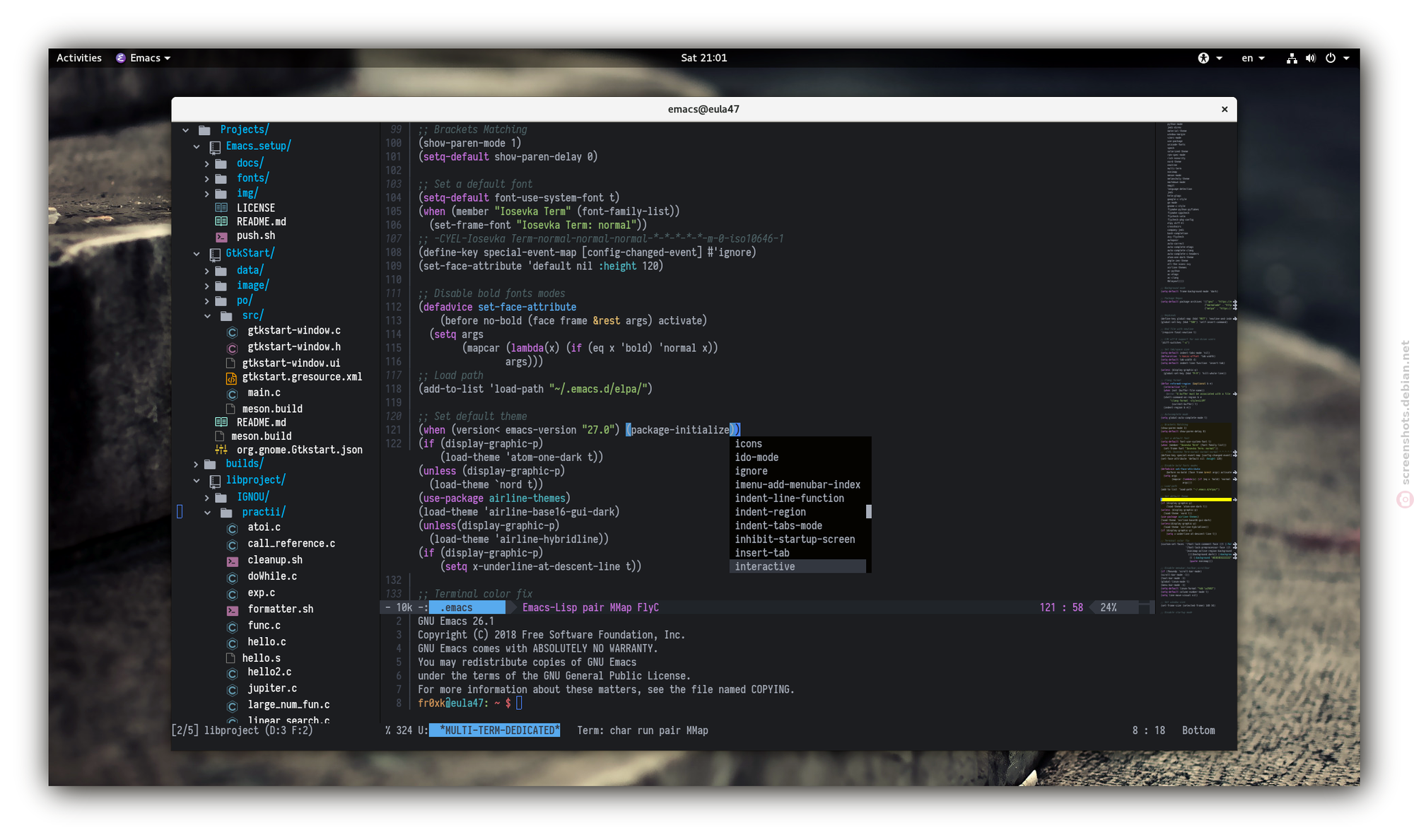Collapse the Emacs_setup/ project node
Image resolution: width=1414 pixels, height=840 pixels.
tap(197, 147)
